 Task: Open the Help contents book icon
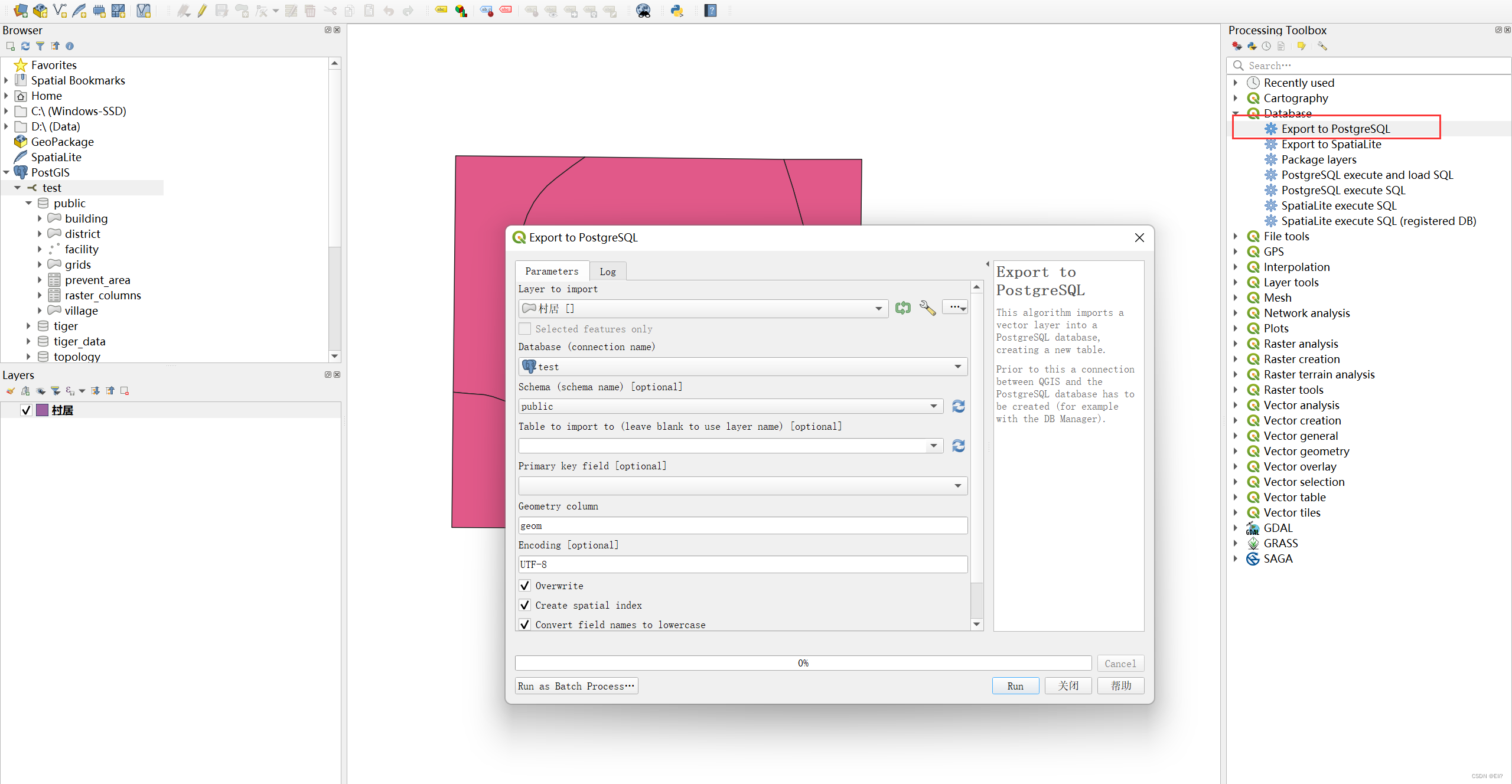tap(711, 11)
